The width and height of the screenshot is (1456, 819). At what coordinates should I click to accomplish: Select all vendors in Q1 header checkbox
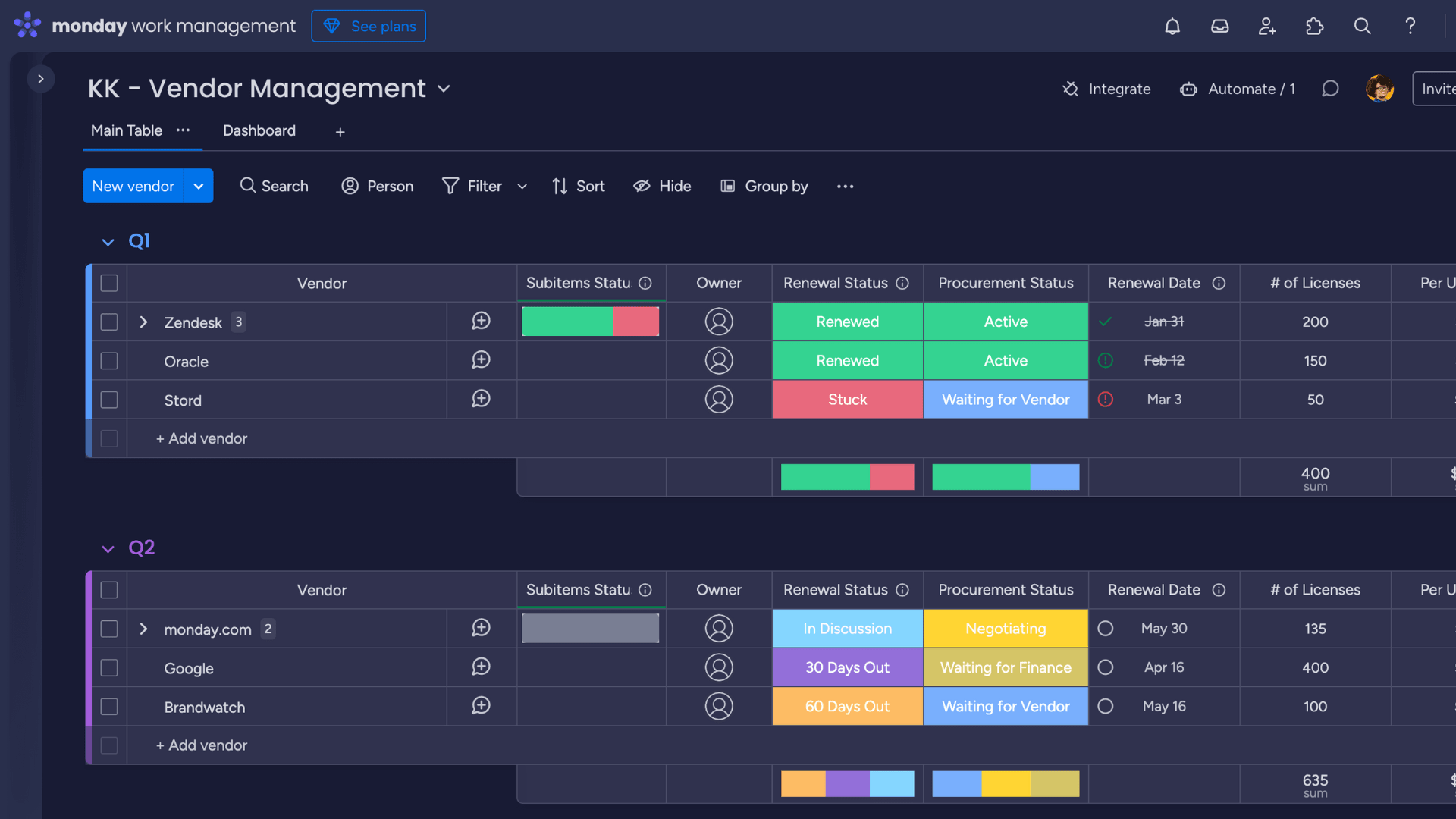(x=109, y=283)
